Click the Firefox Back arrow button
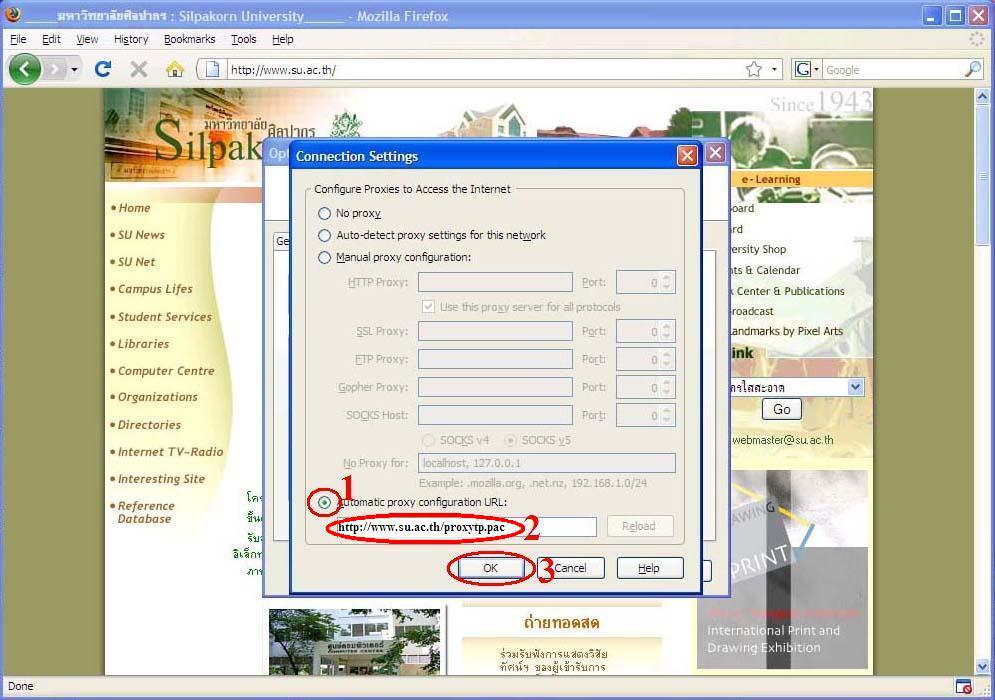 [x=25, y=69]
